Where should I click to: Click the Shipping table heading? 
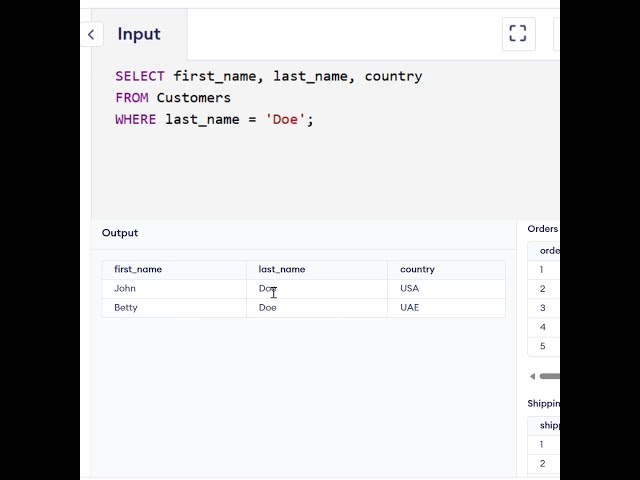(x=543, y=404)
